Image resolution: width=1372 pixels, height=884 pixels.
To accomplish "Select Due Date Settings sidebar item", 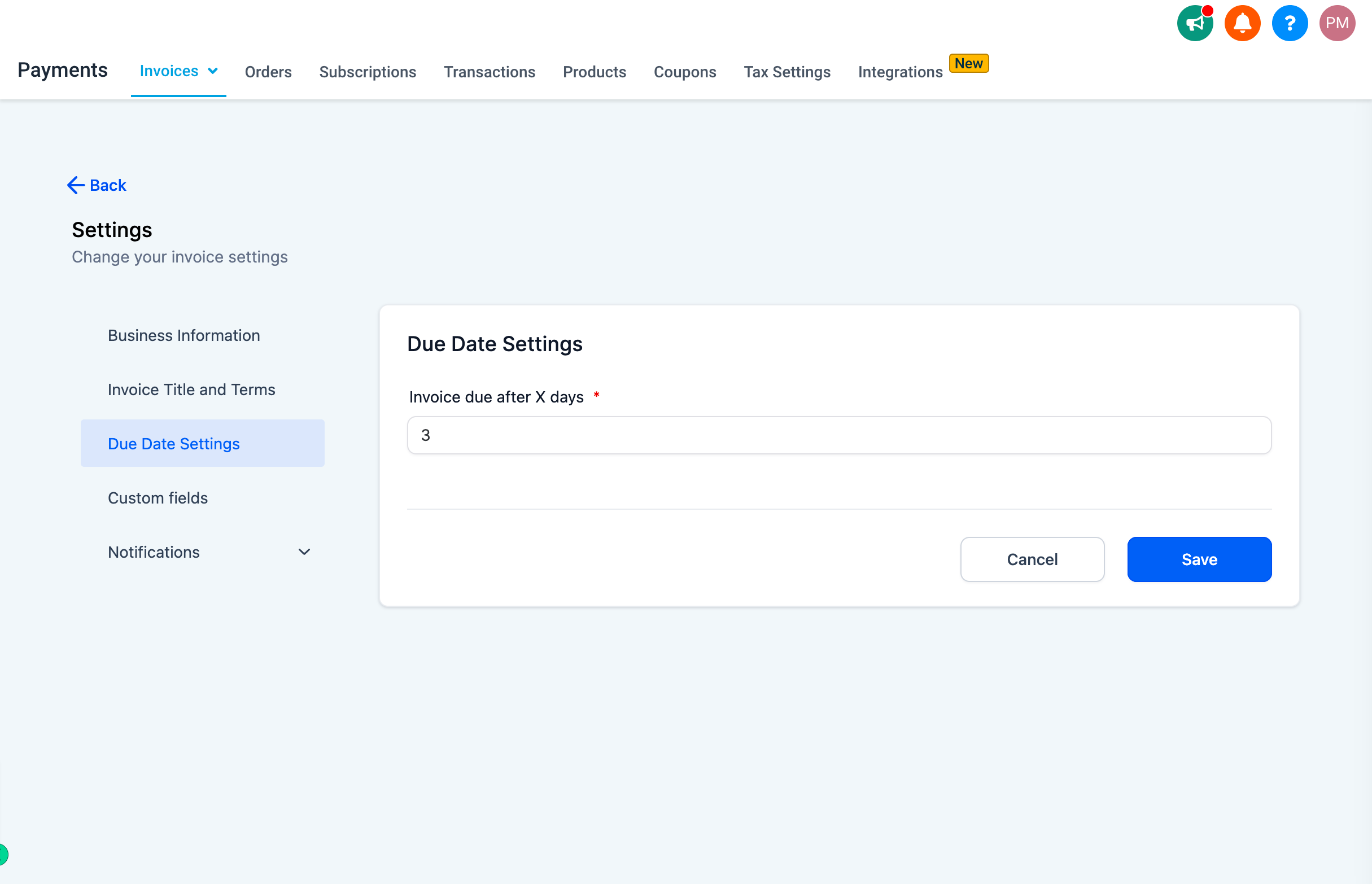I will point(202,443).
